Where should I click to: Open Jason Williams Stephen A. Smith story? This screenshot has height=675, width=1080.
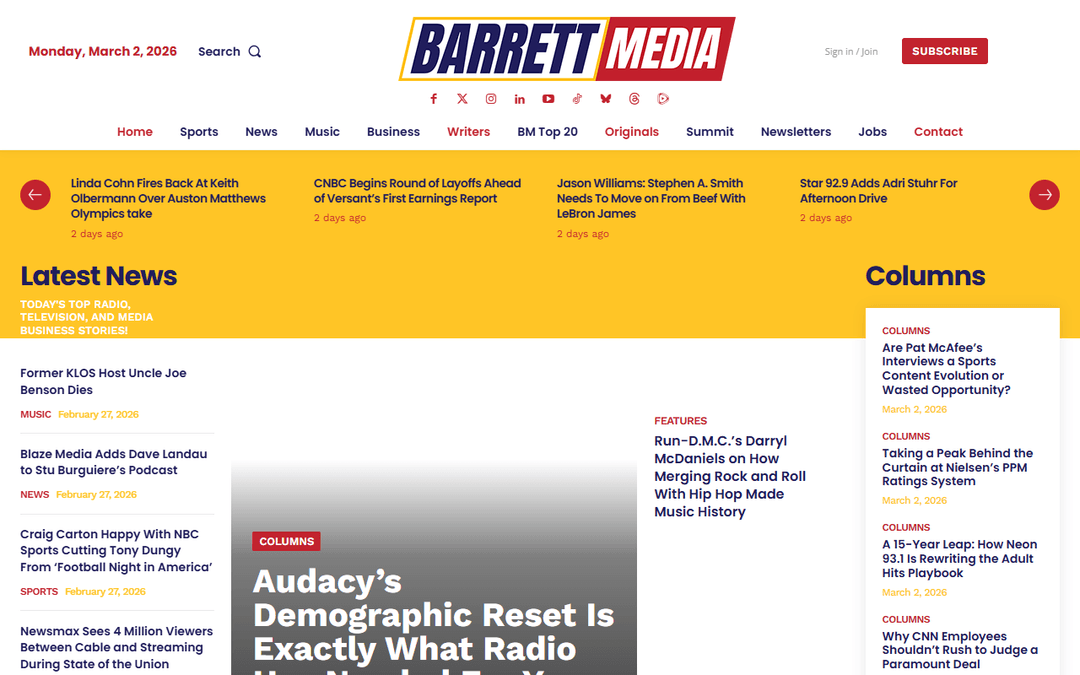click(651, 198)
